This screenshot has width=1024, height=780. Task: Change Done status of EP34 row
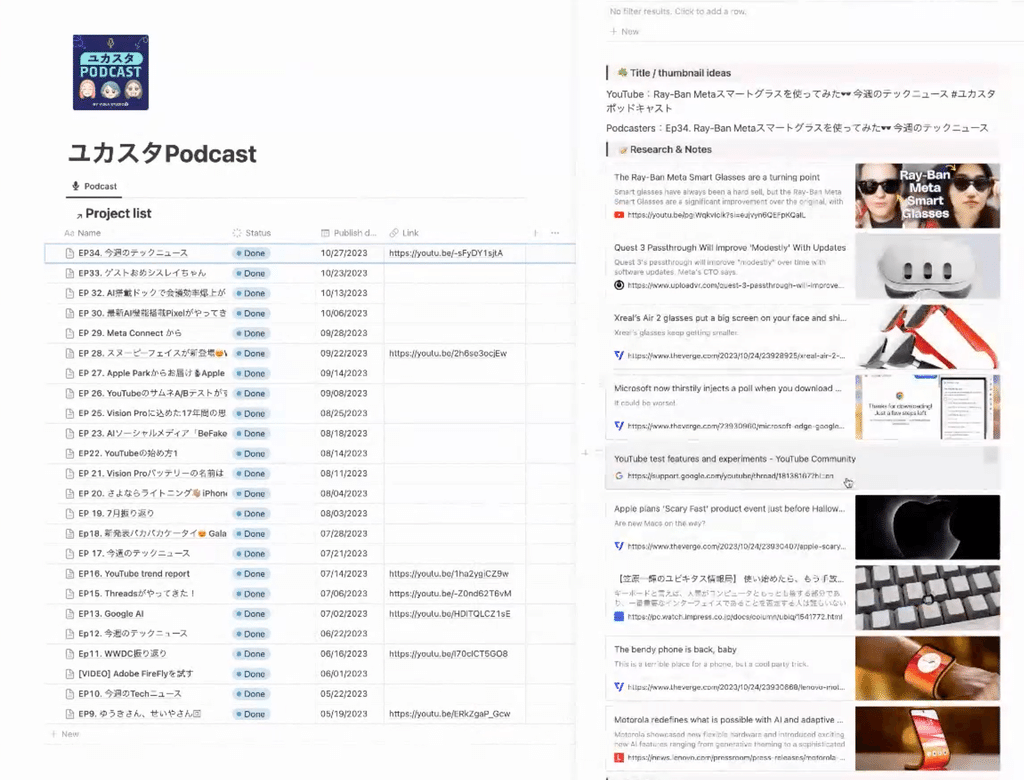(250, 253)
